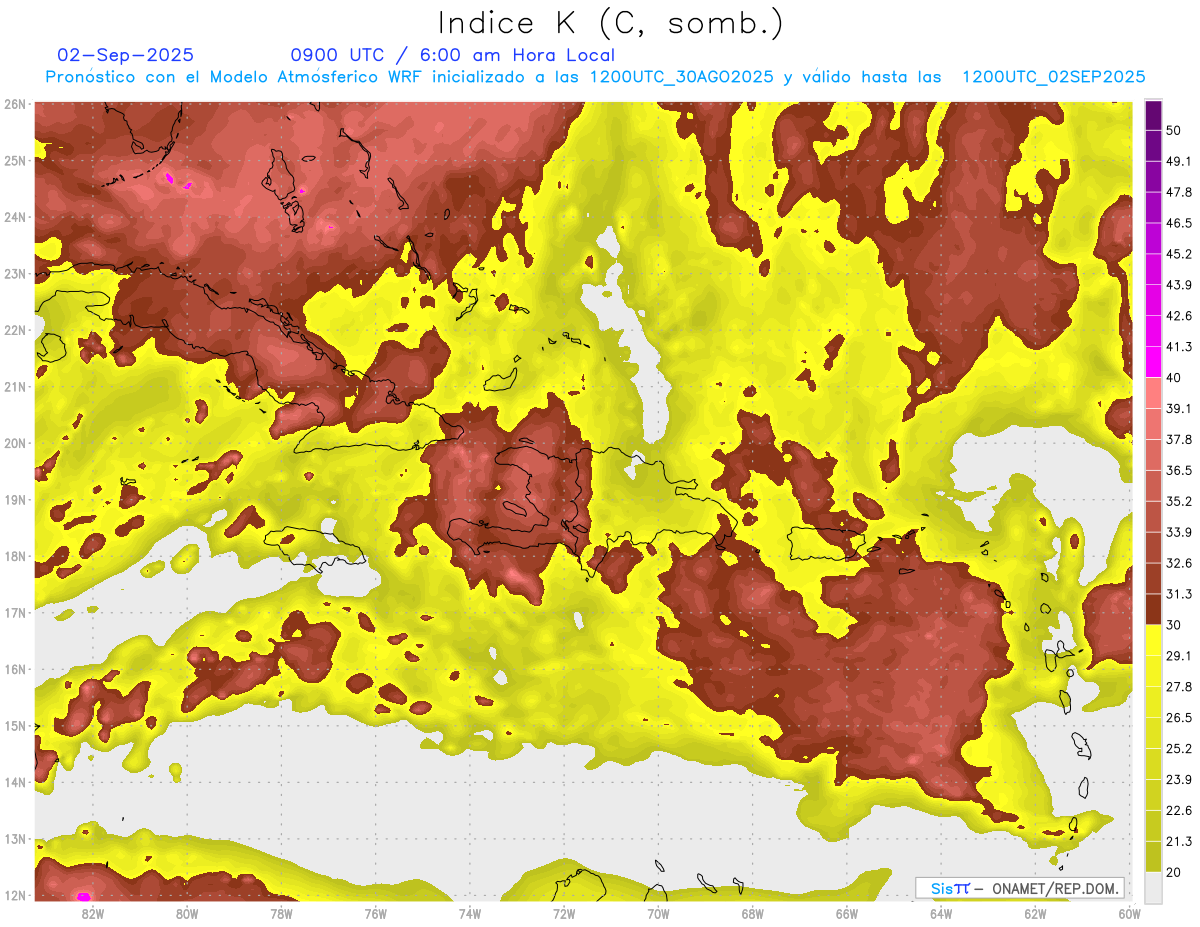Viewport: 1200px width, 927px height.
Task: Click the color scale value "21.3"
Action: [1178, 842]
